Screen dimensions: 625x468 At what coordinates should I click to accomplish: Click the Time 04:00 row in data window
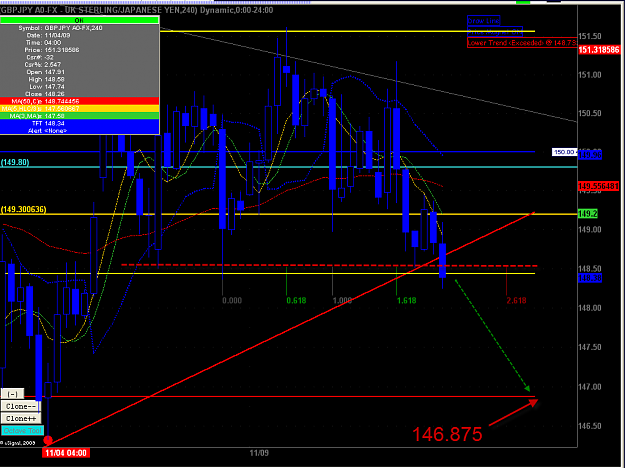coord(80,43)
